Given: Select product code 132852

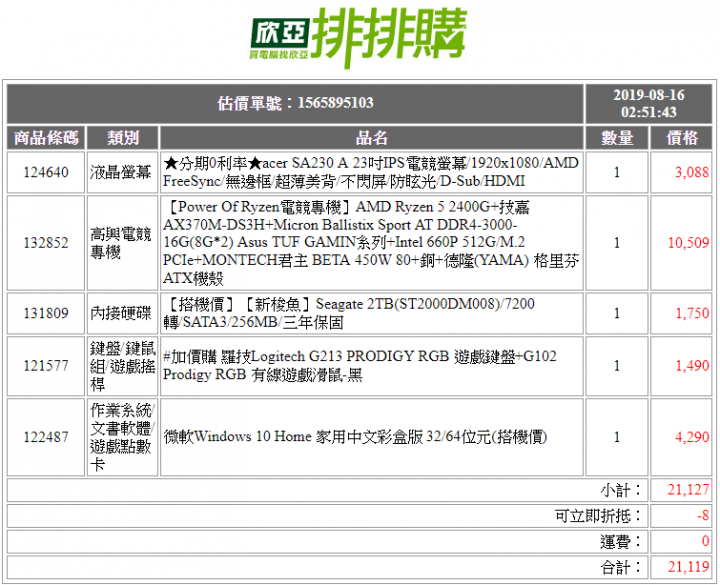Looking at the screenshot, I should (46, 242).
